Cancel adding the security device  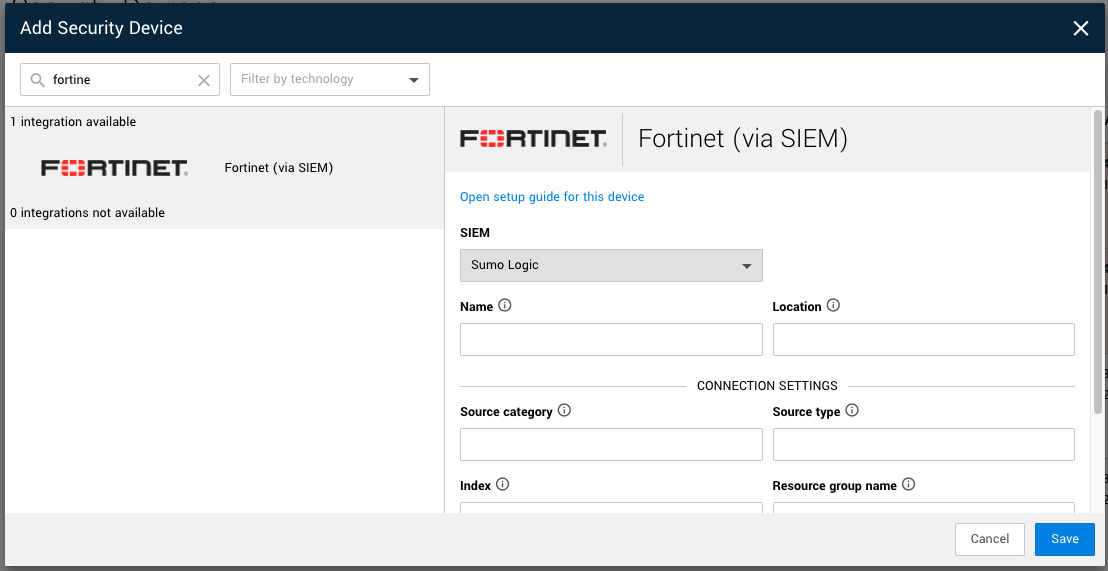989,539
